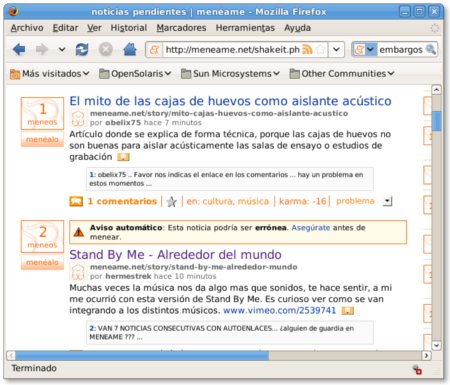450x385 pixels.
Task: Open the Ver menu
Action: pos(94,28)
